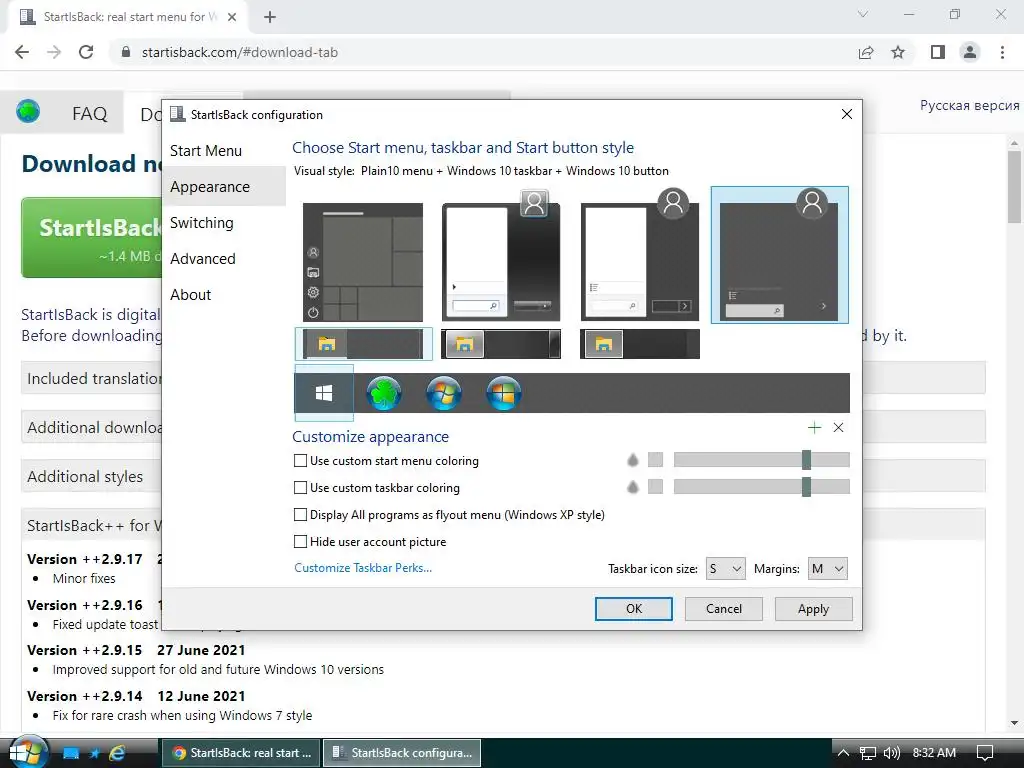Viewport: 1024px width, 768px height.
Task: Open a new Chrome tab
Action: click(270, 17)
